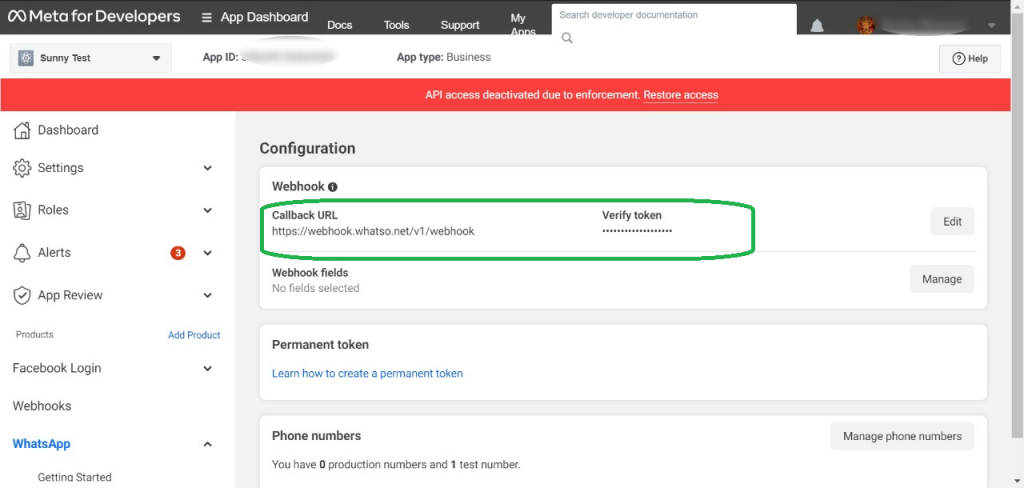Click the user profile avatar
Screen dimensions: 1024x488
[868, 25]
